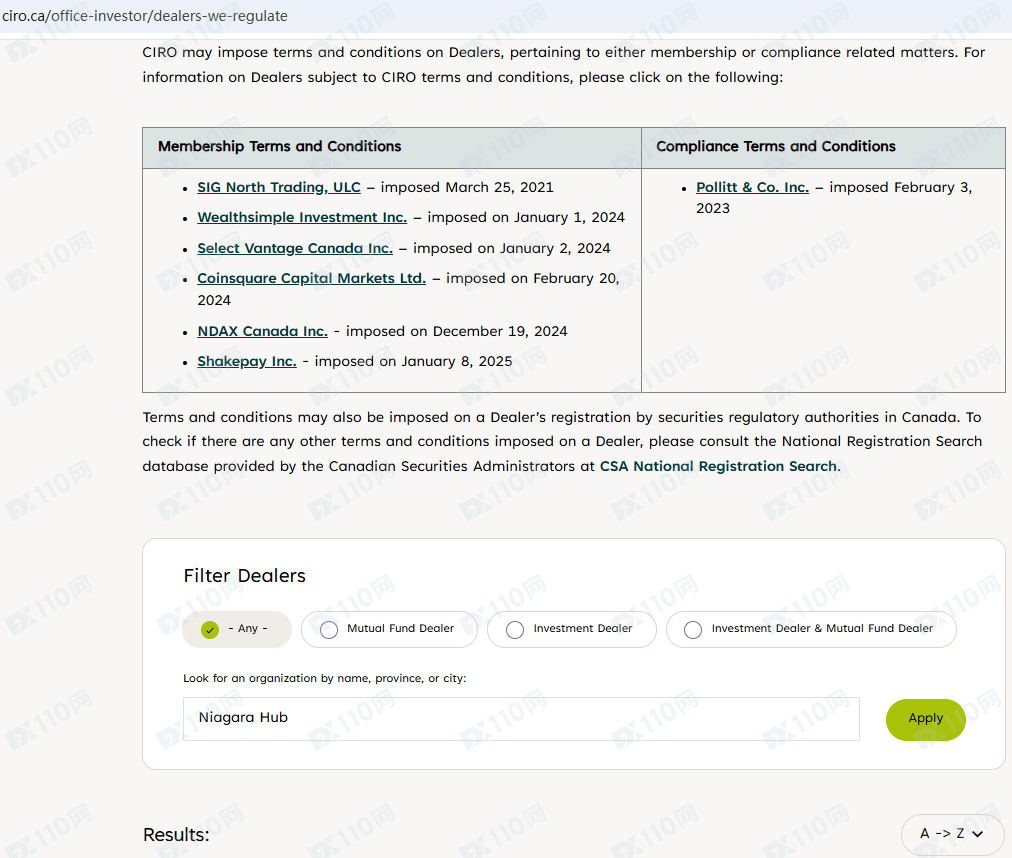Select the green checked Any filter option
The image size is (1012, 858).
click(x=210, y=629)
